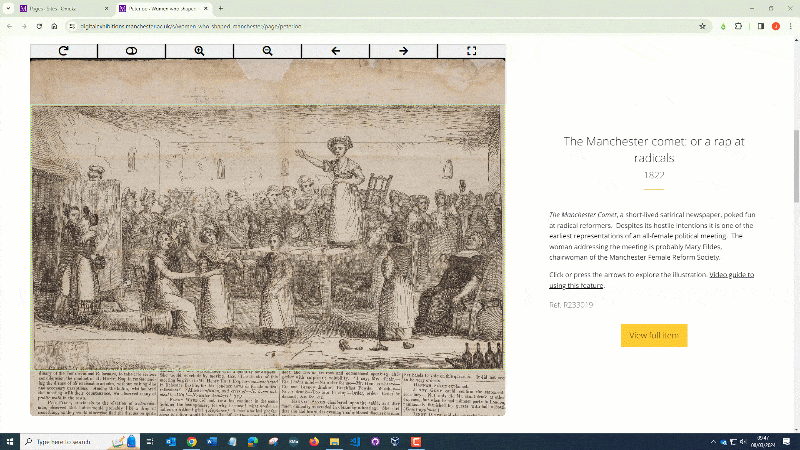Click the year 1822 under the title

(x=654, y=175)
